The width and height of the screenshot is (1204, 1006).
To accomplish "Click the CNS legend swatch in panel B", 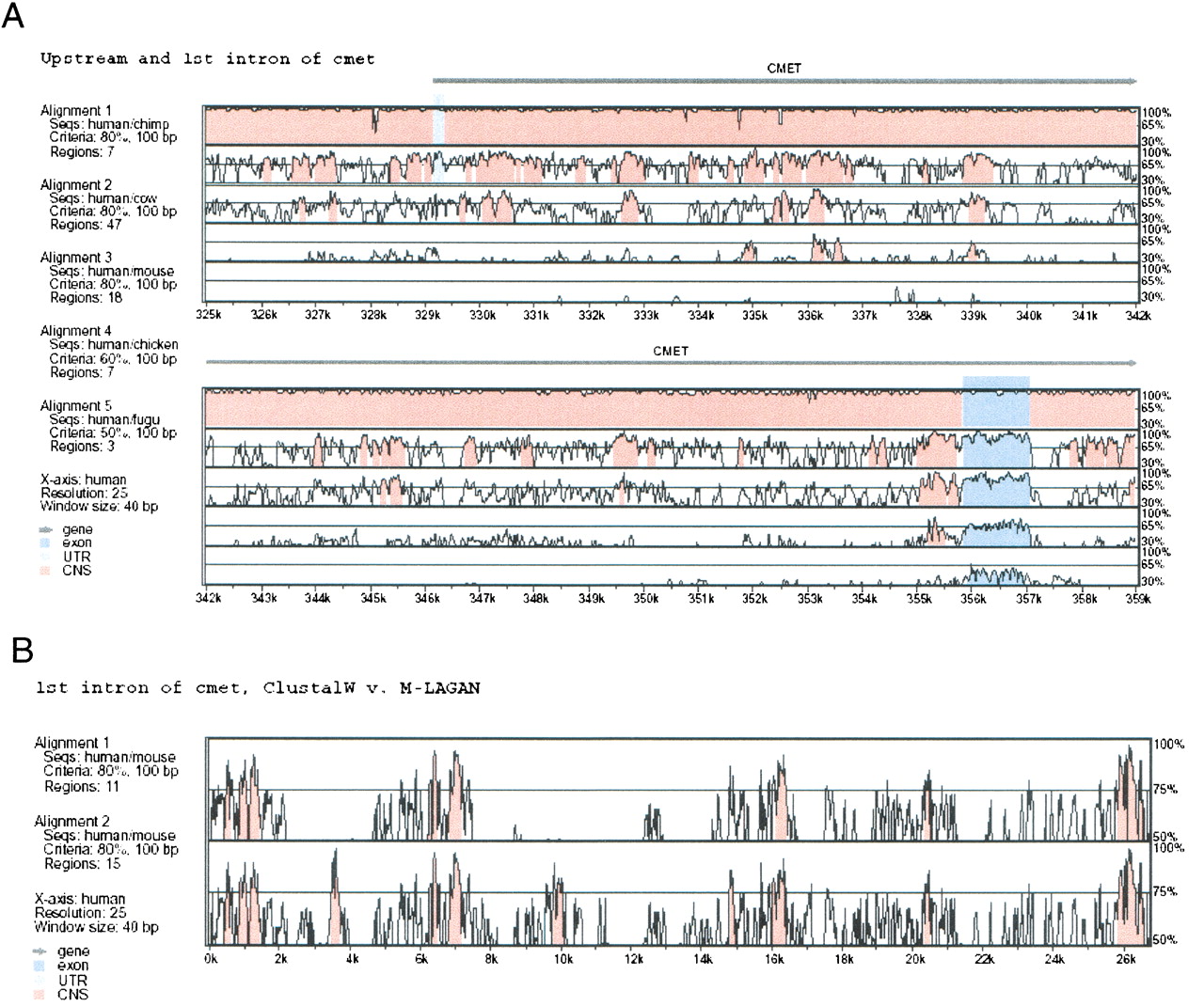I will tap(39, 994).
